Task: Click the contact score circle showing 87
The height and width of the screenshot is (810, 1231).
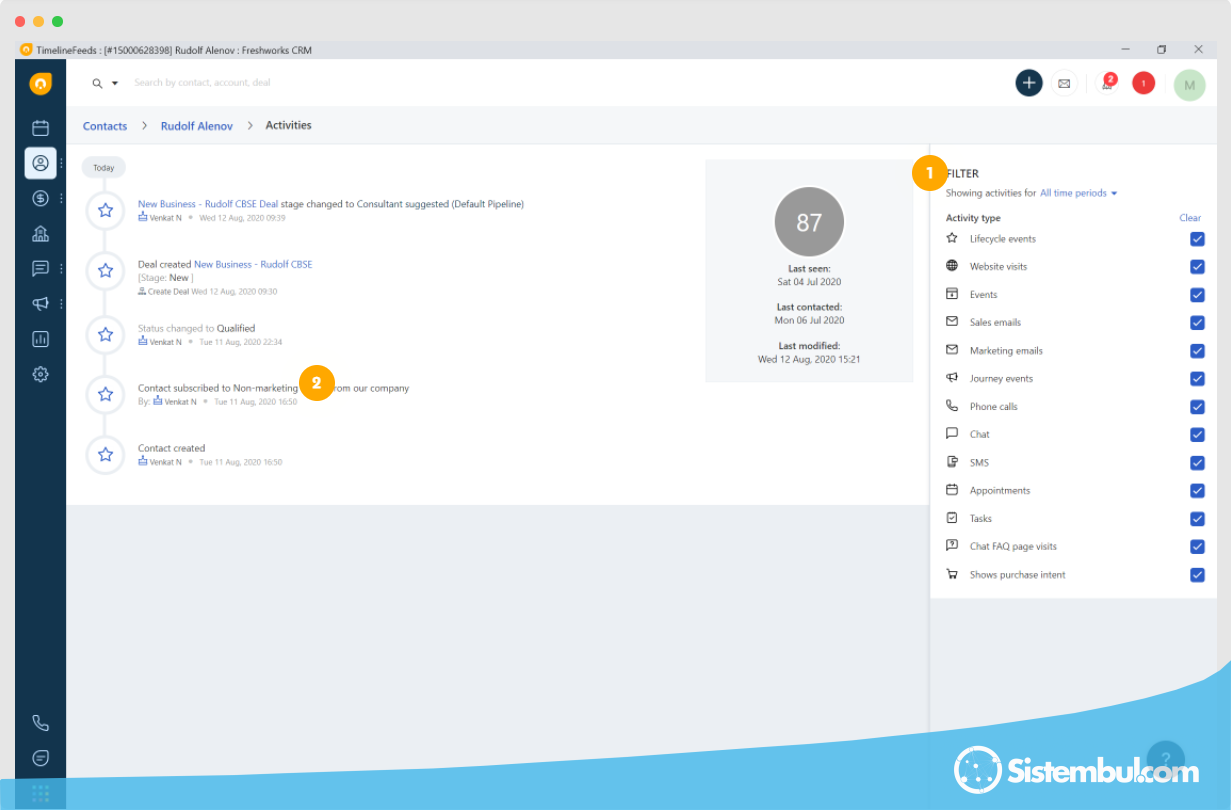Action: pyautogui.click(x=809, y=222)
